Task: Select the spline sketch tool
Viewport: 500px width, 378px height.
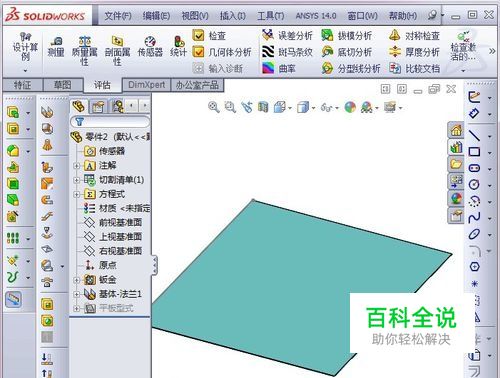Action: tap(474, 217)
